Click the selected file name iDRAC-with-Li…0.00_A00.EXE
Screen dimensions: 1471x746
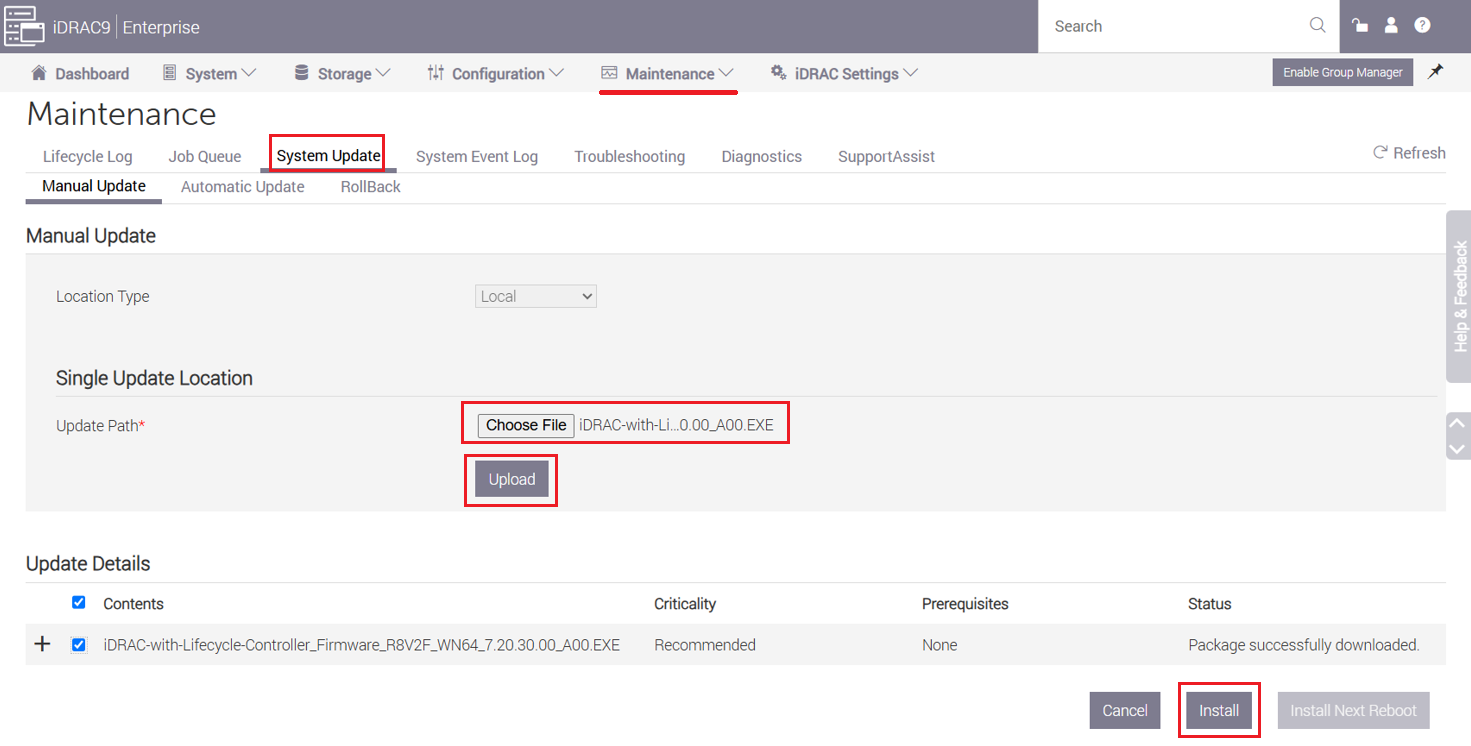point(677,425)
